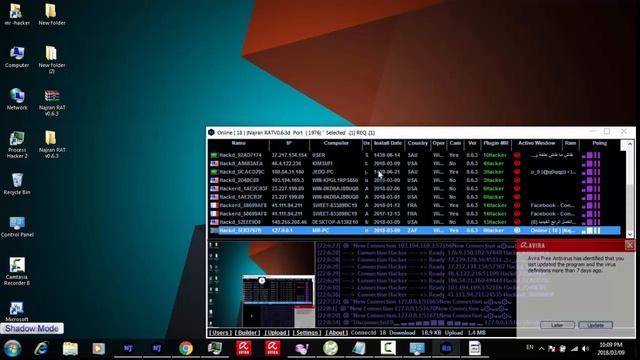Image resolution: width=640 pixels, height=360 pixels.
Task: Open the Network desktop icon
Action: pyautogui.click(x=17, y=99)
